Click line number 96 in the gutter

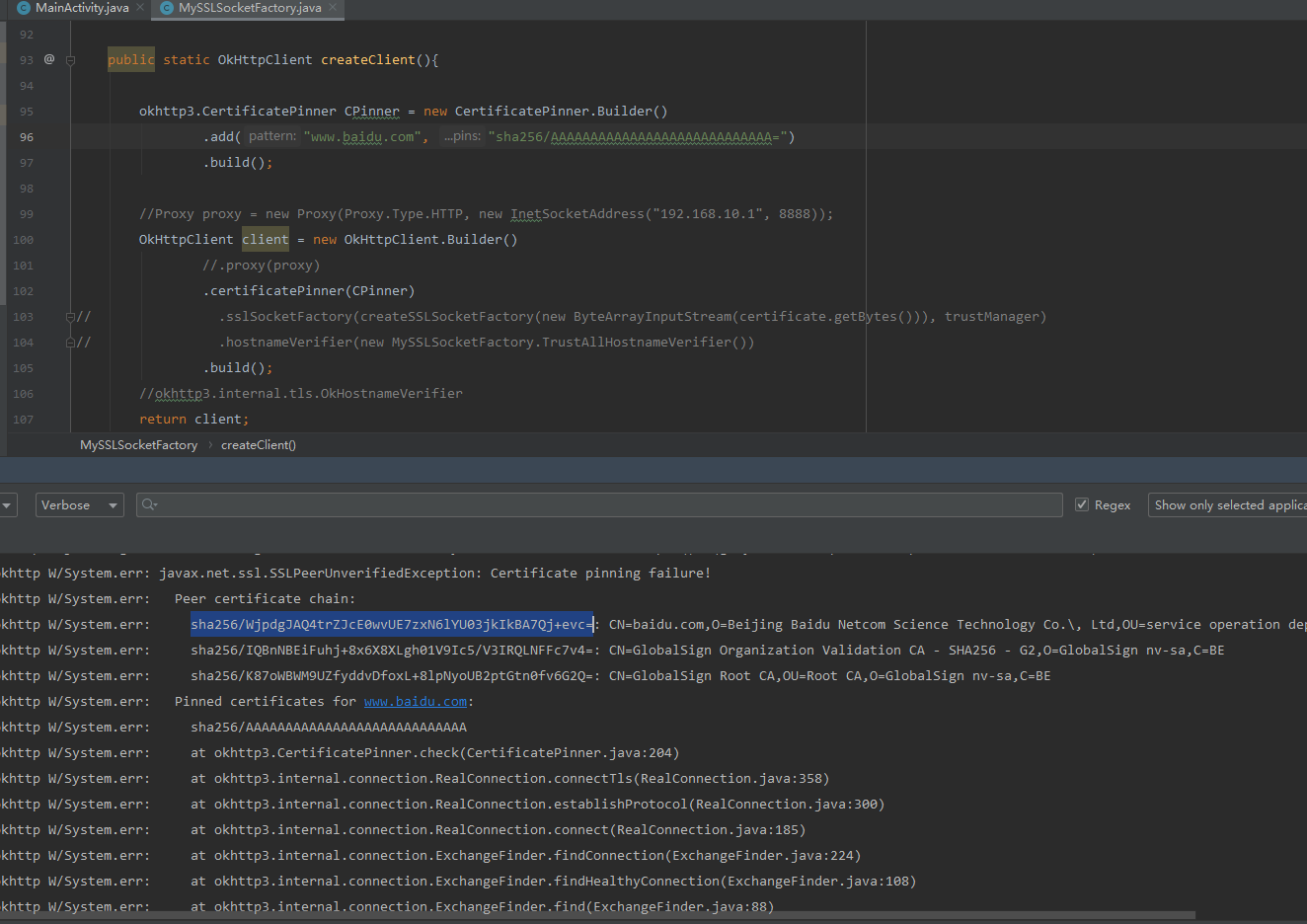26,137
